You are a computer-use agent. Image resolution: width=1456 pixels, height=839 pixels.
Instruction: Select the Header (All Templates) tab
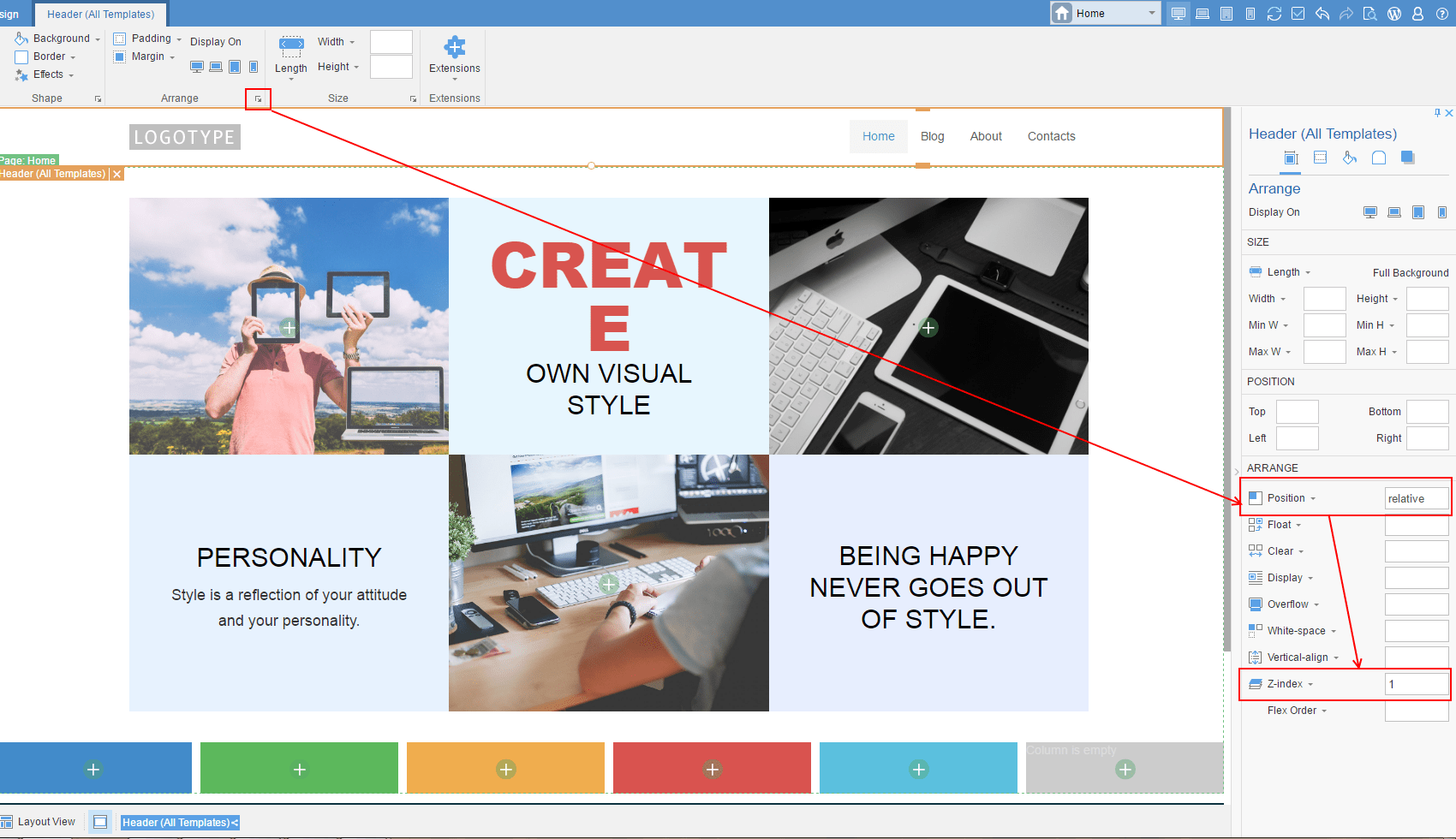pyautogui.click(x=101, y=15)
